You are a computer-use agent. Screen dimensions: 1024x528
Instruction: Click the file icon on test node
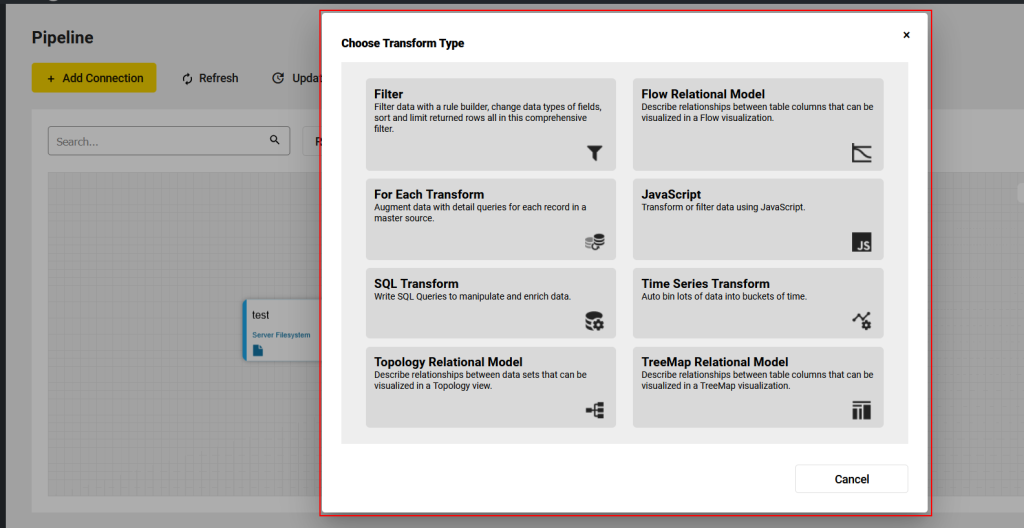coord(258,350)
